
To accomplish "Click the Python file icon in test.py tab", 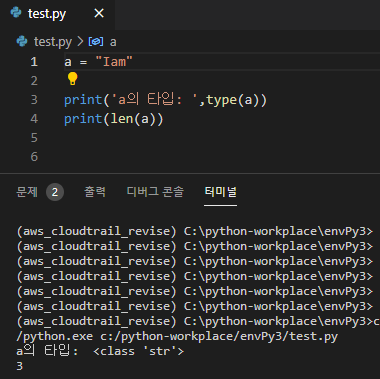I will [16, 14].
